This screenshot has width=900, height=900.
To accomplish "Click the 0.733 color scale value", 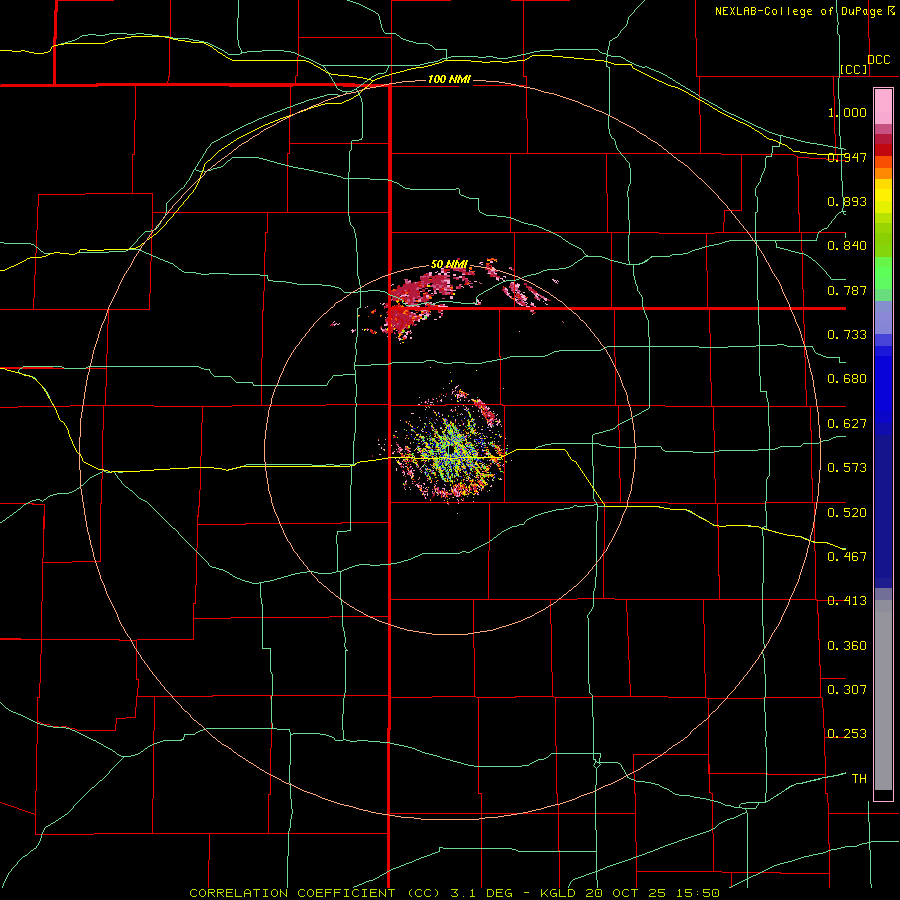I will click(x=847, y=335).
